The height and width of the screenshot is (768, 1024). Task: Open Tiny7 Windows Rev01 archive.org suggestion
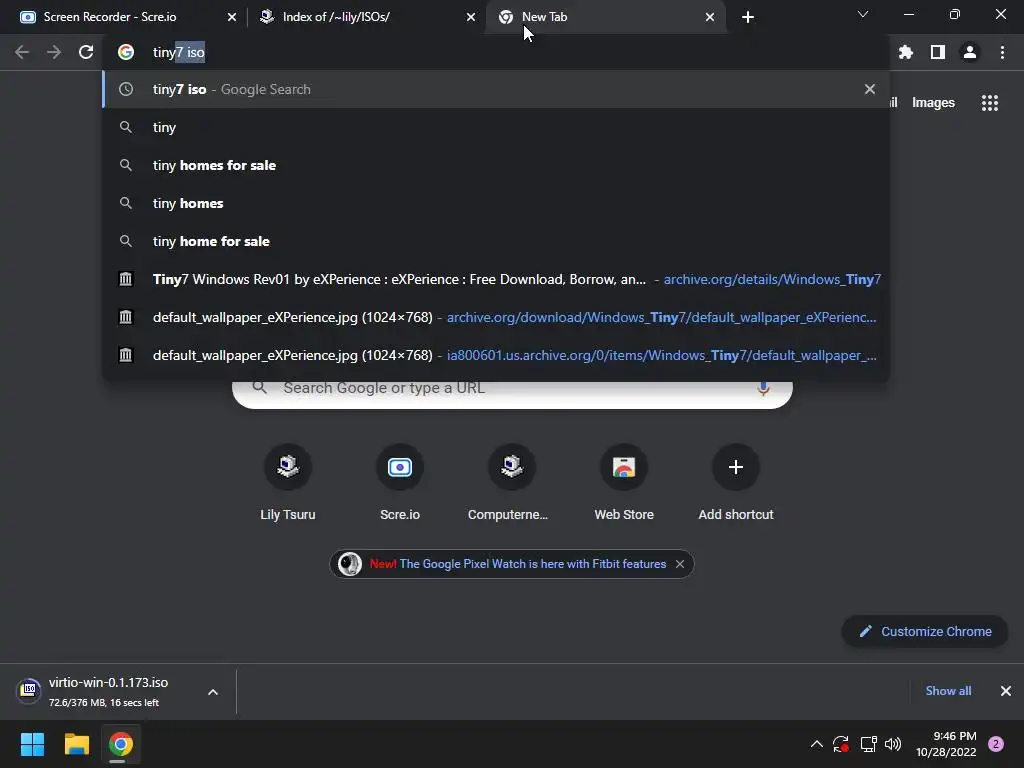(496, 279)
